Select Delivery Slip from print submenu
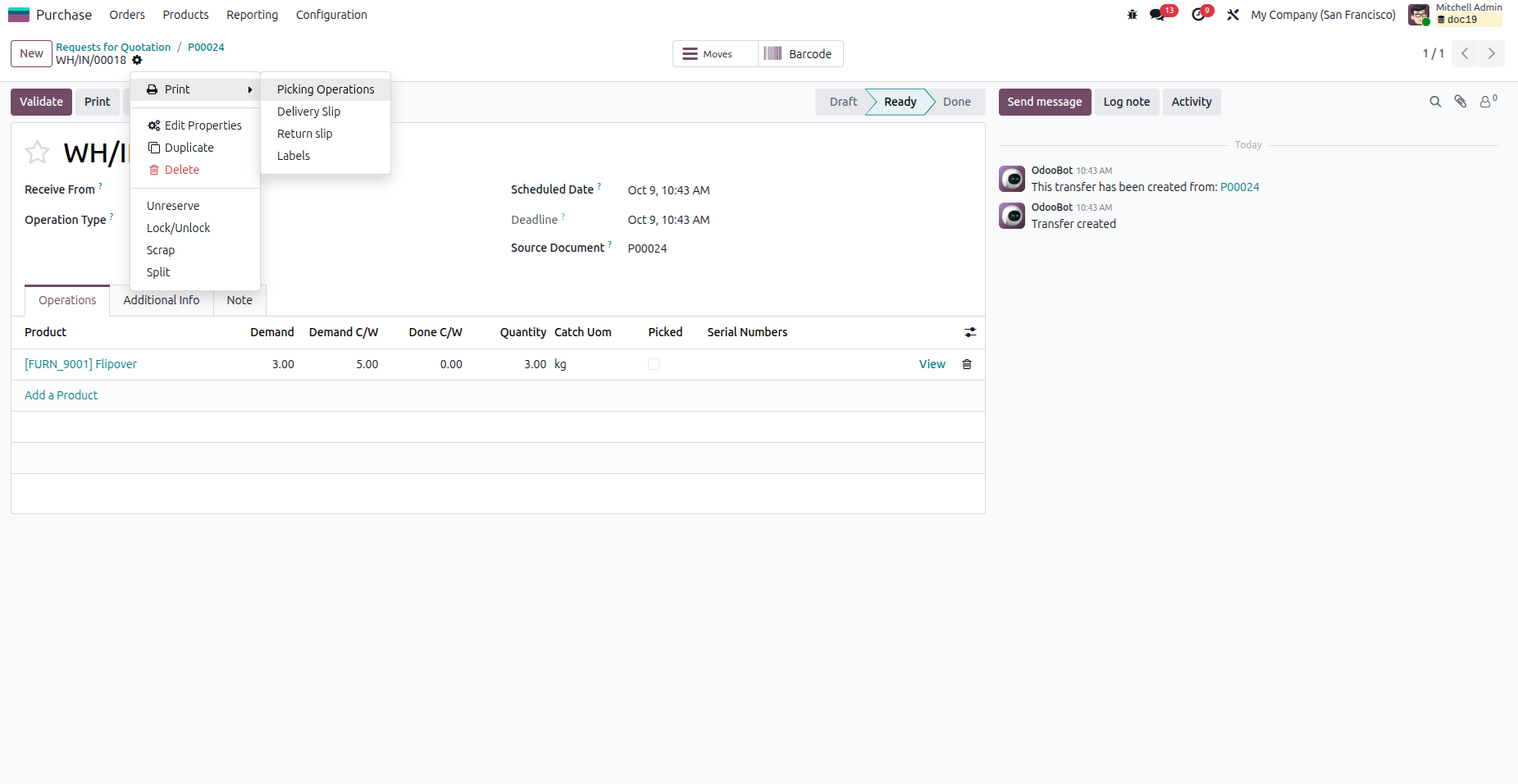Image resolution: width=1518 pixels, height=784 pixels. point(308,112)
